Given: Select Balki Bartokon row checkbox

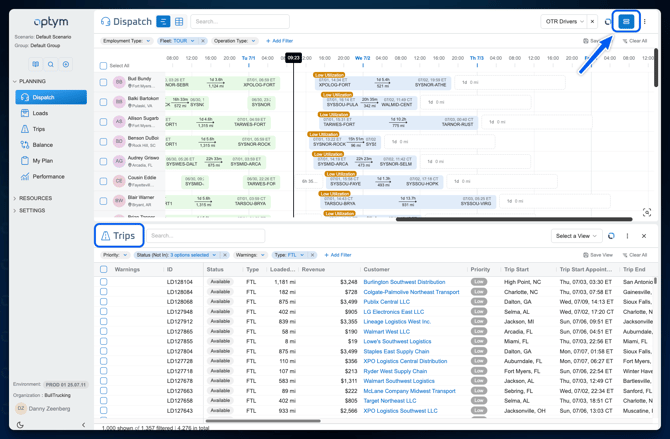Looking at the screenshot, I should click(x=103, y=102).
